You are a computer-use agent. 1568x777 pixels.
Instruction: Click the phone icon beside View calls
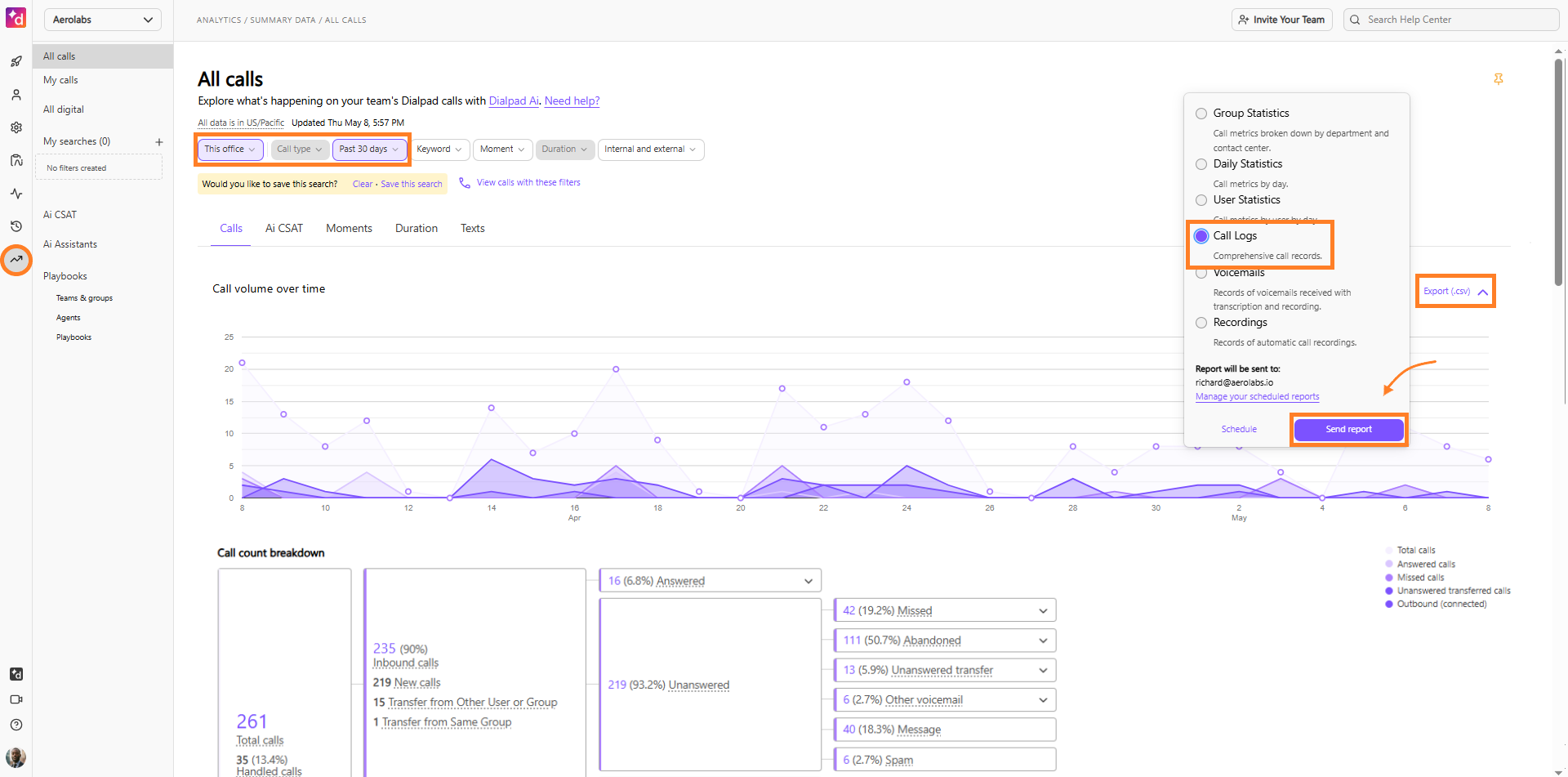[465, 183]
